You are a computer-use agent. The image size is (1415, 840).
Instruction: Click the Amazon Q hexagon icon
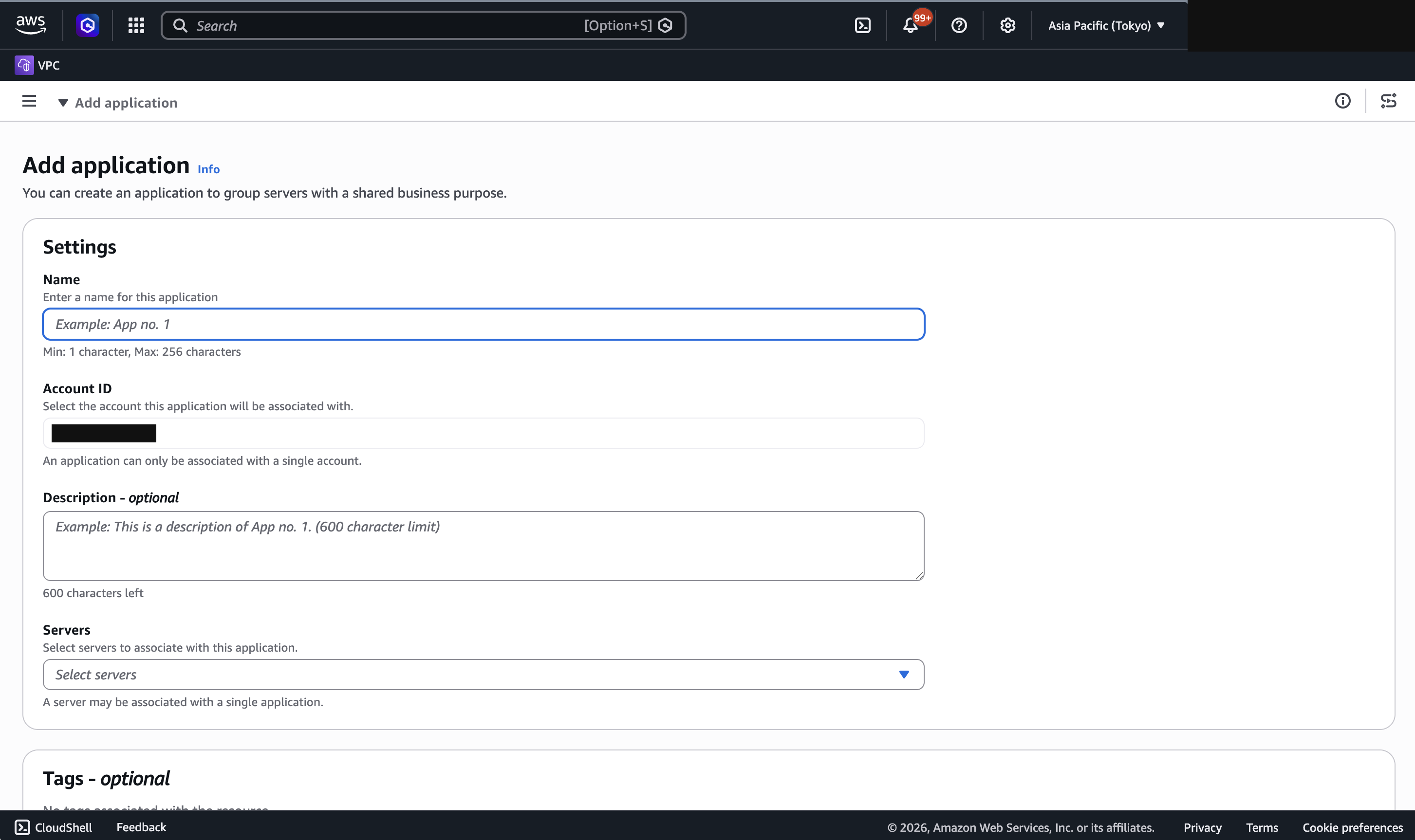[88, 25]
